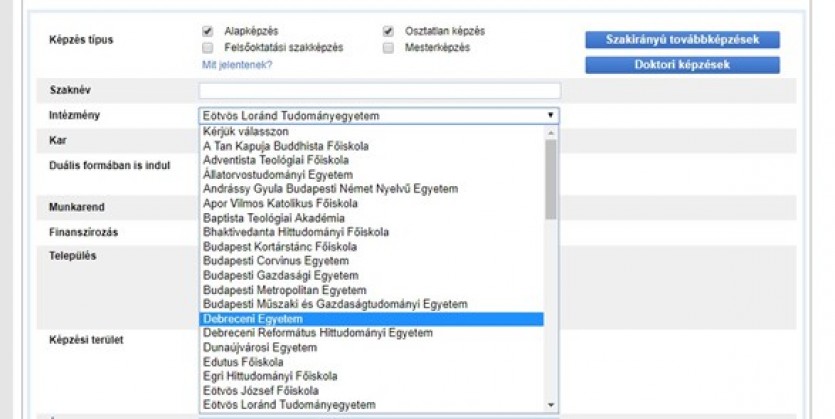The height and width of the screenshot is (419, 835).
Task: Click the Doktori képzések button
Action: point(682,65)
